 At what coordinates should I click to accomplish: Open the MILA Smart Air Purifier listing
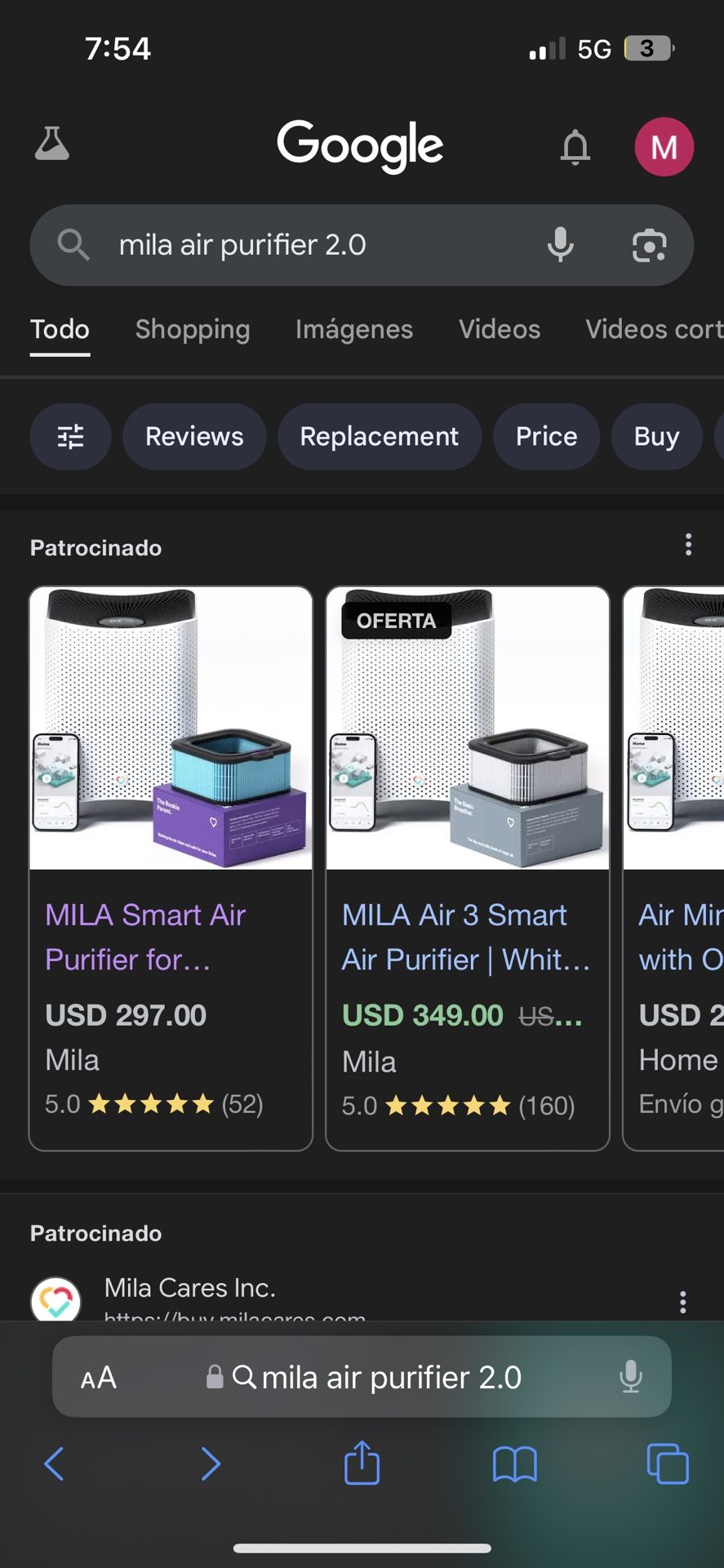click(x=145, y=937)
